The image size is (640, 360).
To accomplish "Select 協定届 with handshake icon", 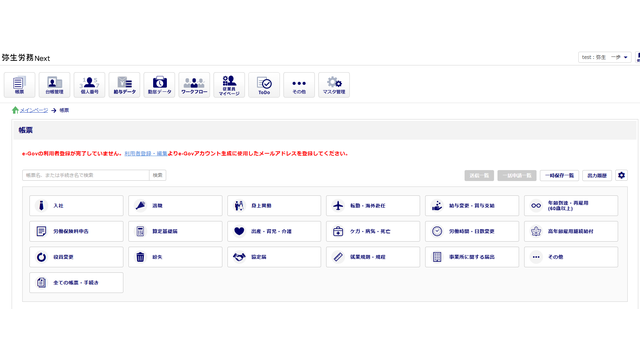I will point(274,257).
